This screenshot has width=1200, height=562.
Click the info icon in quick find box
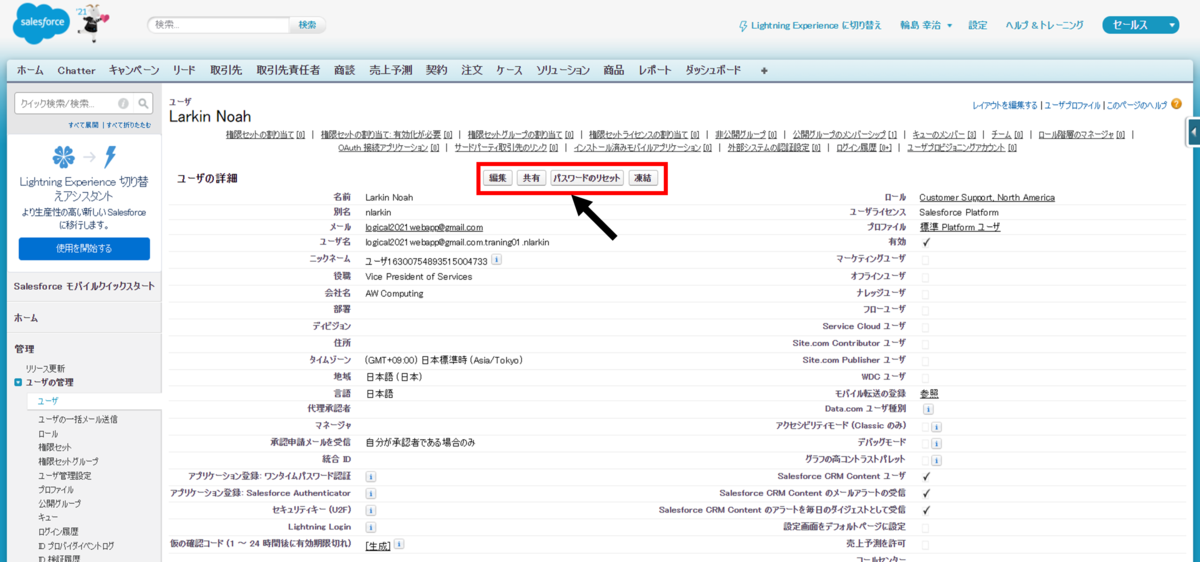point(123,103)
